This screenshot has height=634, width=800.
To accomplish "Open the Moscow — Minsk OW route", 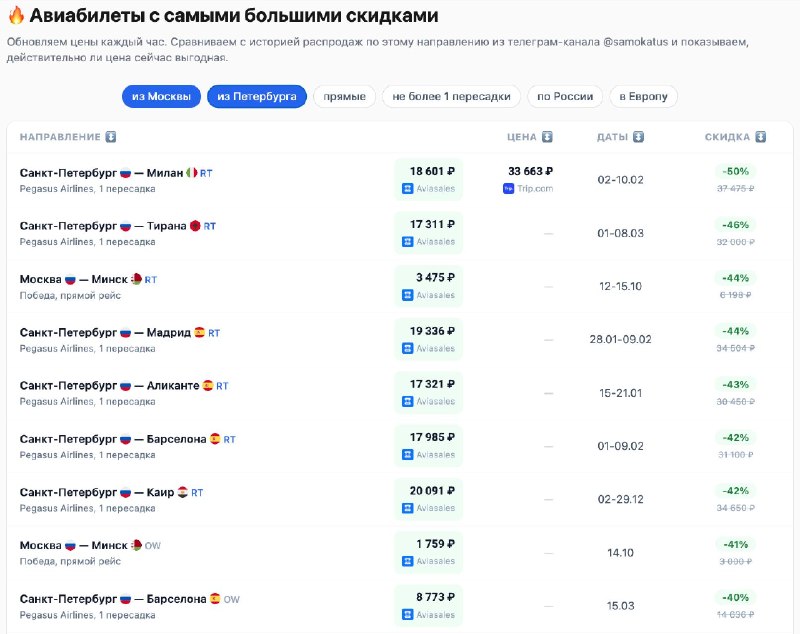I will coord(90,545).
